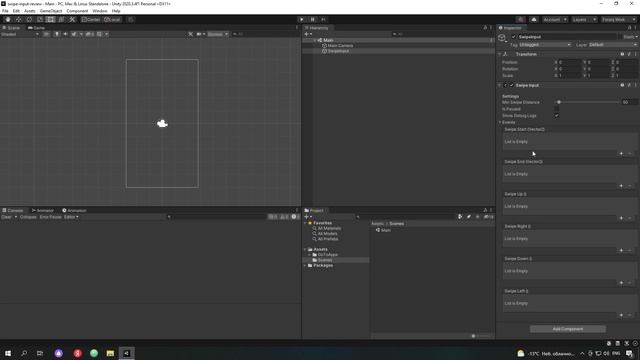Click Project search by label icon

click(469, 217)
